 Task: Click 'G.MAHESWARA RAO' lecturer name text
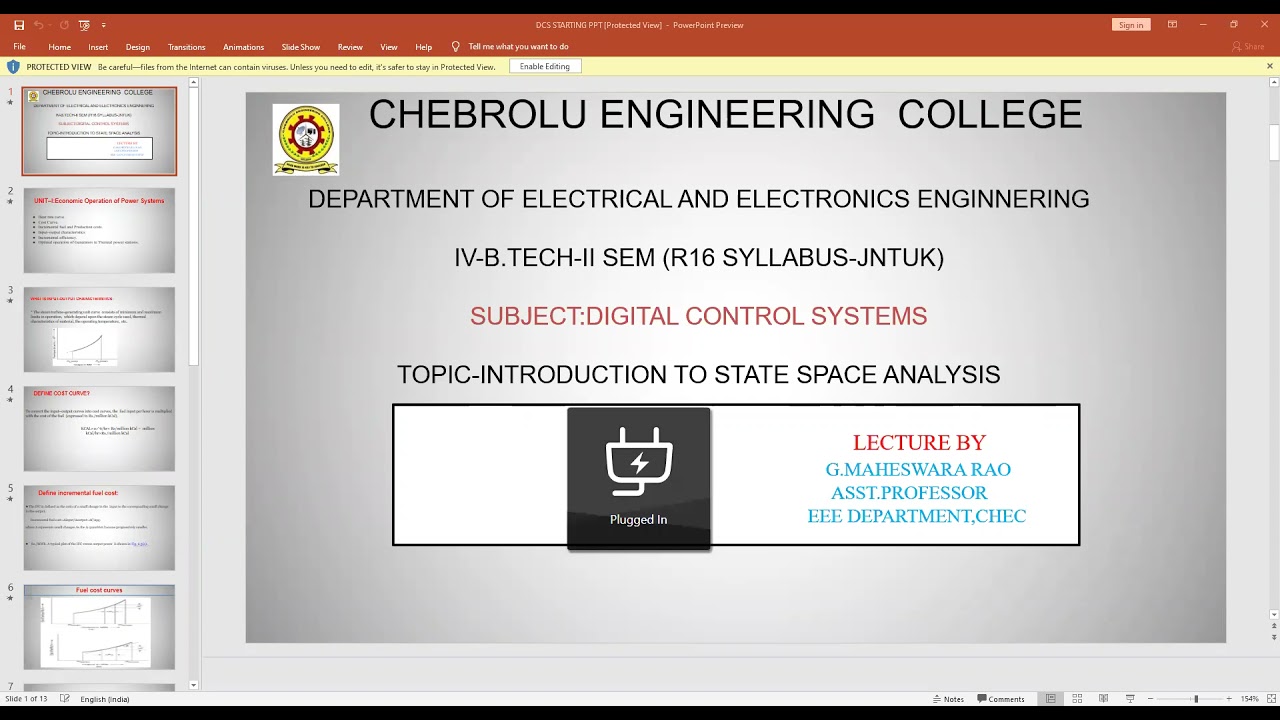tap(918, 469)
